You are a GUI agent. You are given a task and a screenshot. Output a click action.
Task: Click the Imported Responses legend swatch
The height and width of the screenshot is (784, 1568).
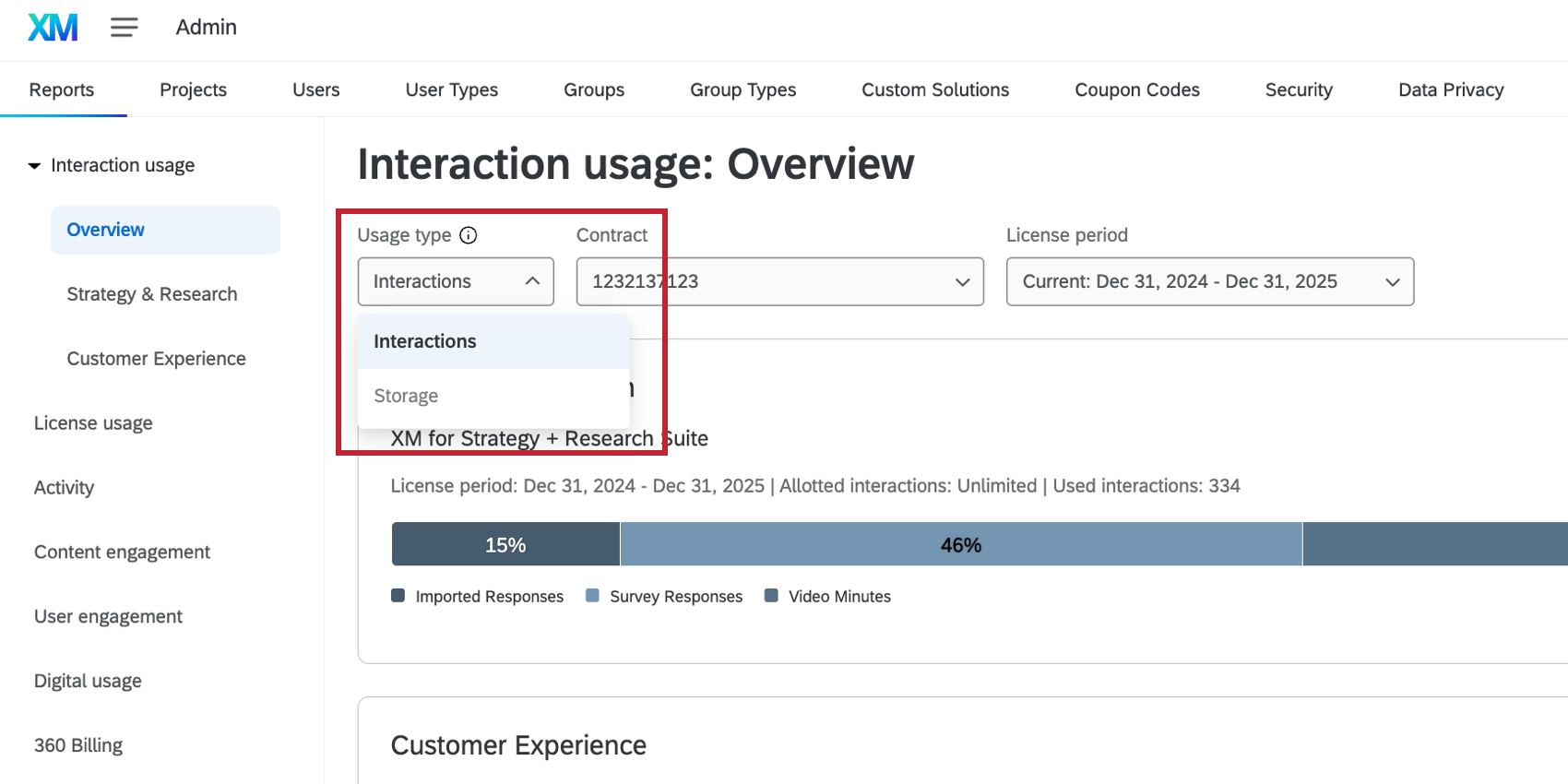pyautogui.click(x=398, y=596)
